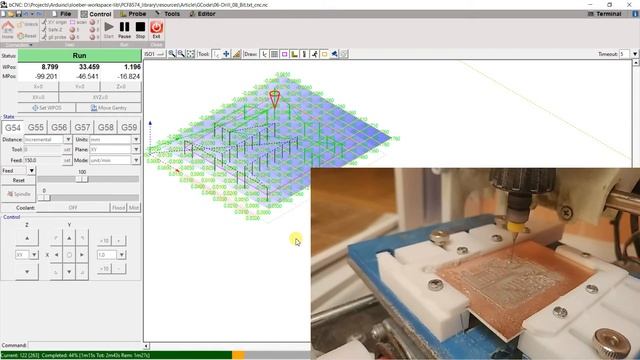Screen dimensions: 640x360
Task: Select the G54 coordinate system
Action: coord(13,127)
